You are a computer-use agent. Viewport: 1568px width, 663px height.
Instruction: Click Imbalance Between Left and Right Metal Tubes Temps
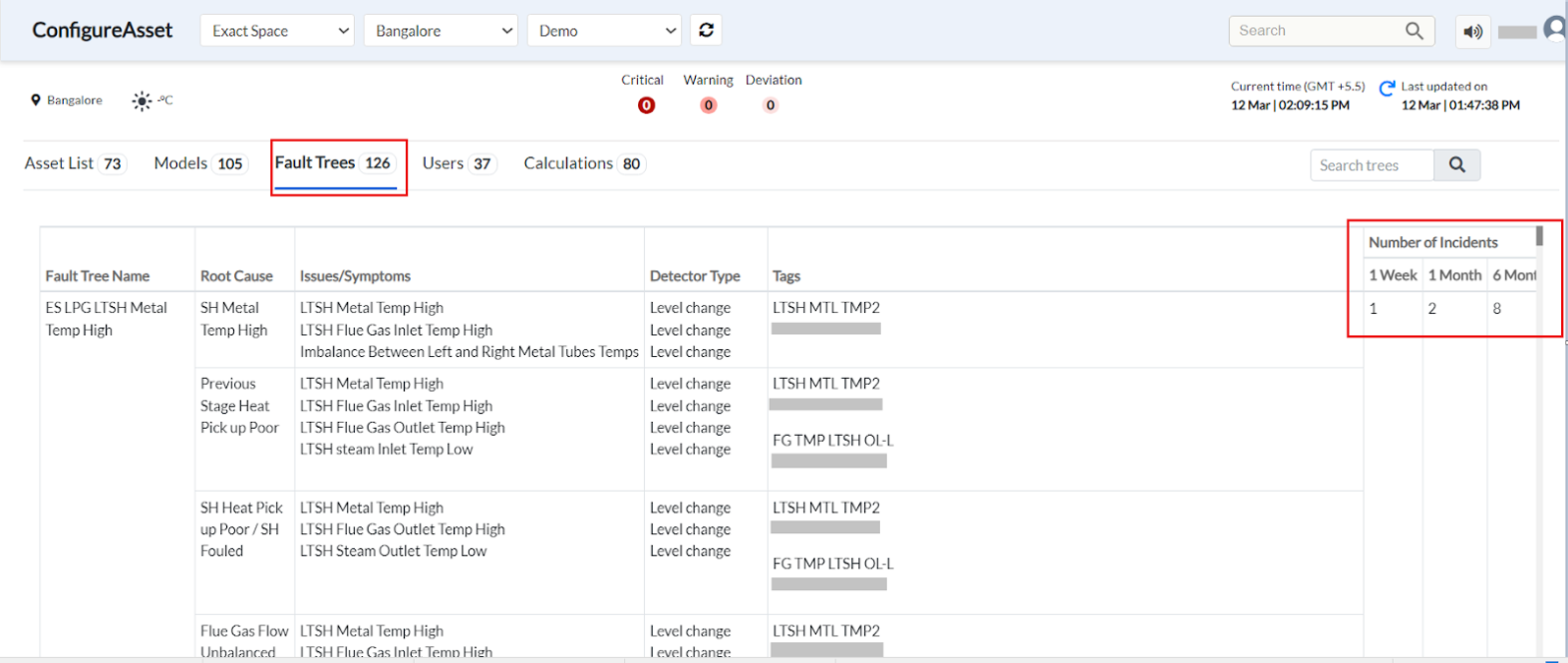coord(470,352)
